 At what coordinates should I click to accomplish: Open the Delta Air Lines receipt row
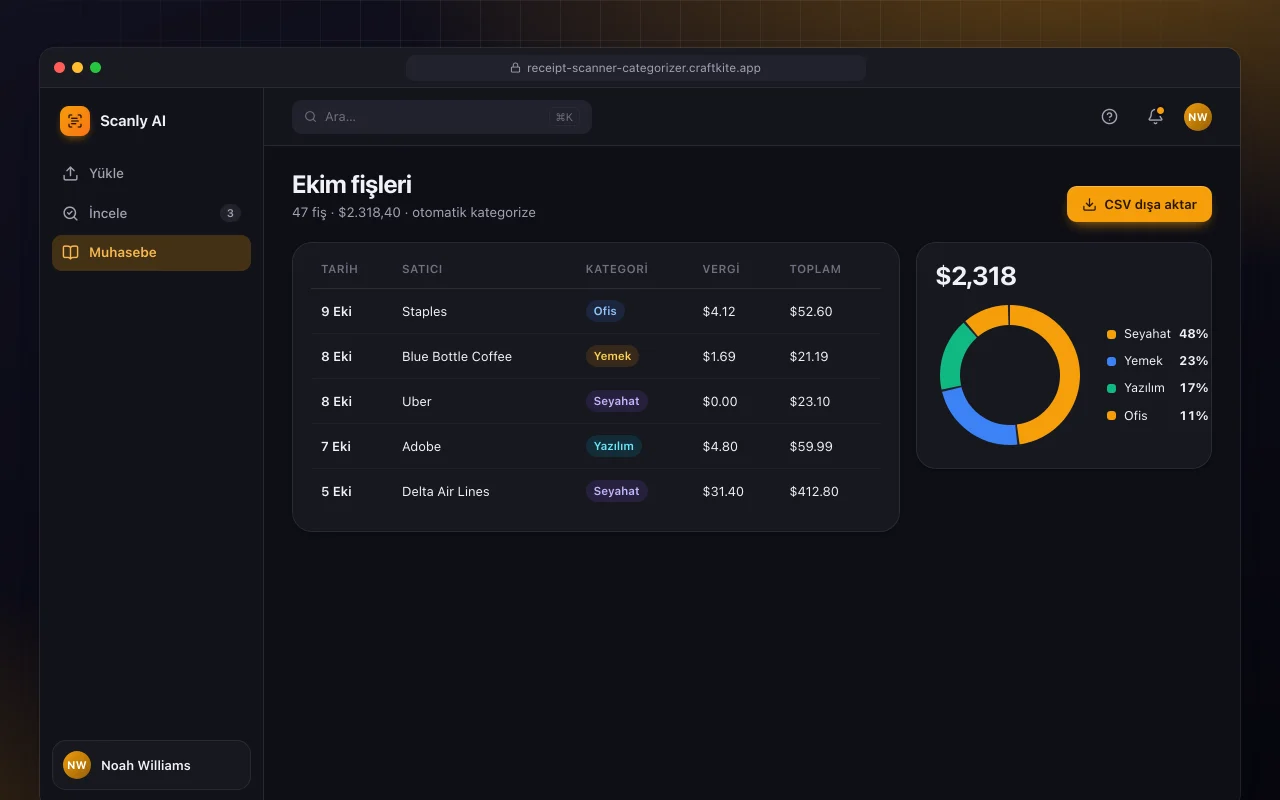(596, 491)
